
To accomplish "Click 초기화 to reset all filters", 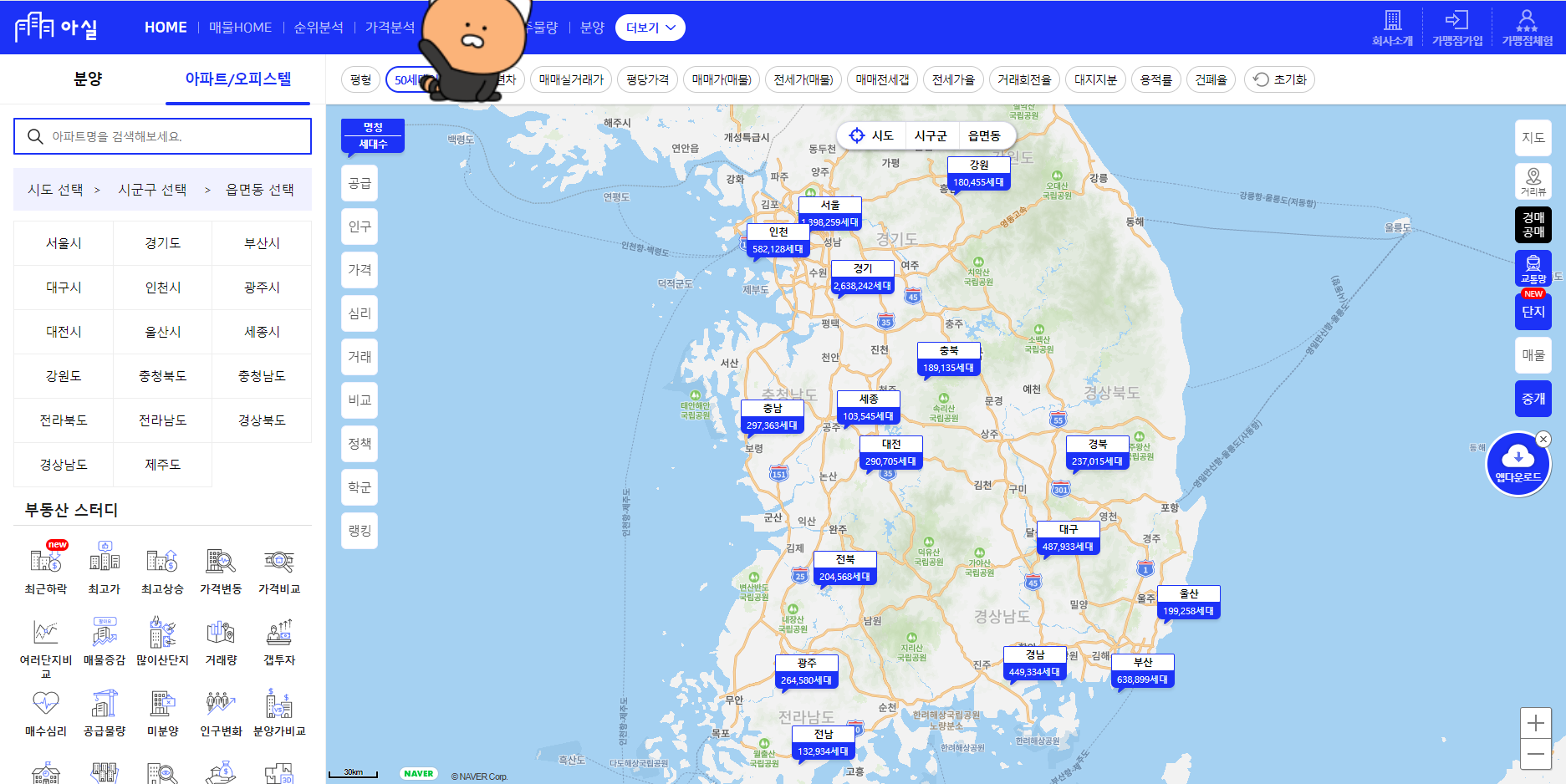I will click(x=1279, y=79).
